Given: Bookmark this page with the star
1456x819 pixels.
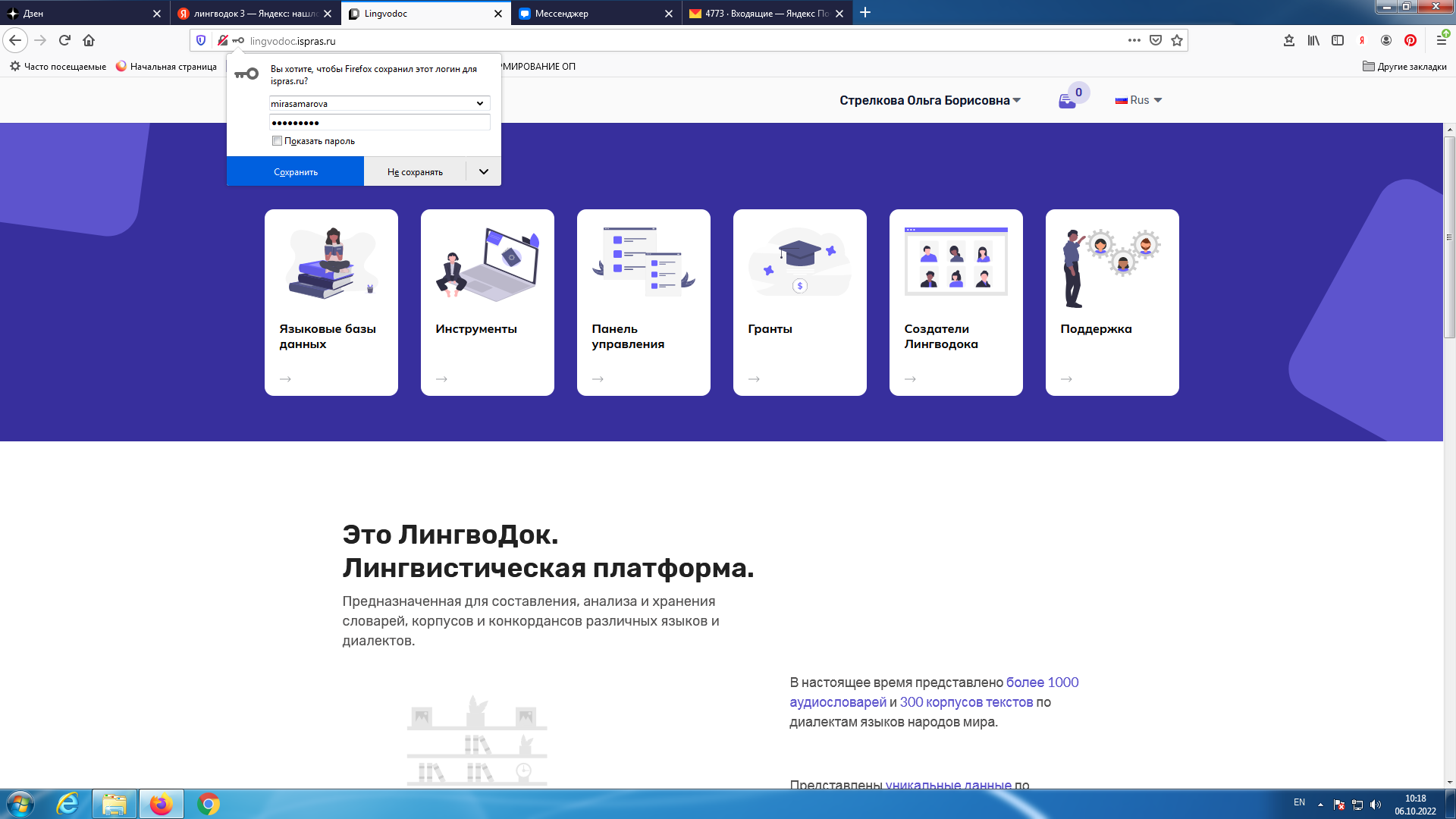Looking at the screenshot, I should (1177, 40).
